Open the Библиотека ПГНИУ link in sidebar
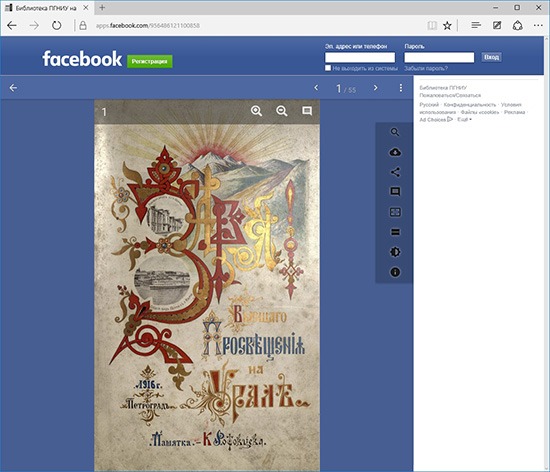 [443, 88]
